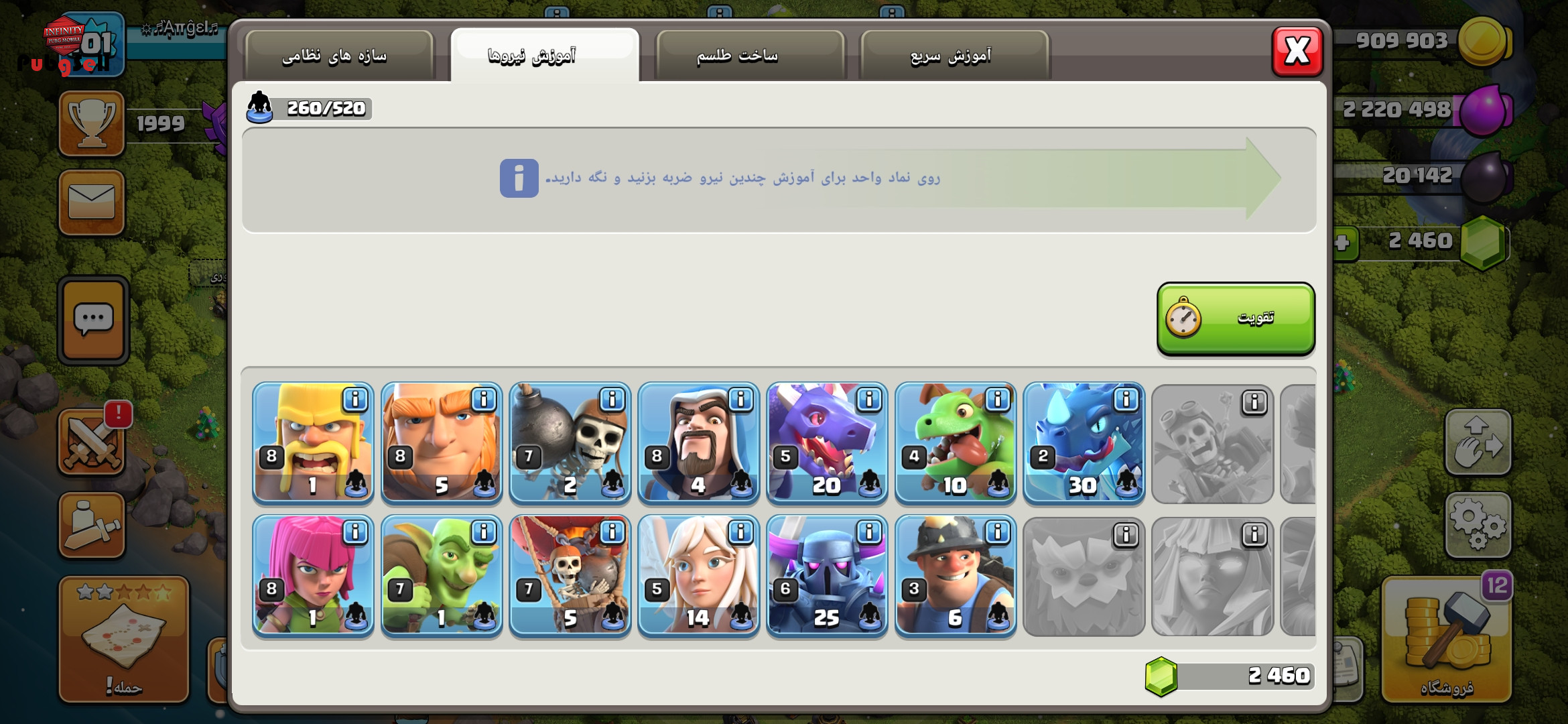The image size is (1568, 724).
Task: Train a P.E.K.K.A troop
Action: pyautogui.click(x=828, y=575)
